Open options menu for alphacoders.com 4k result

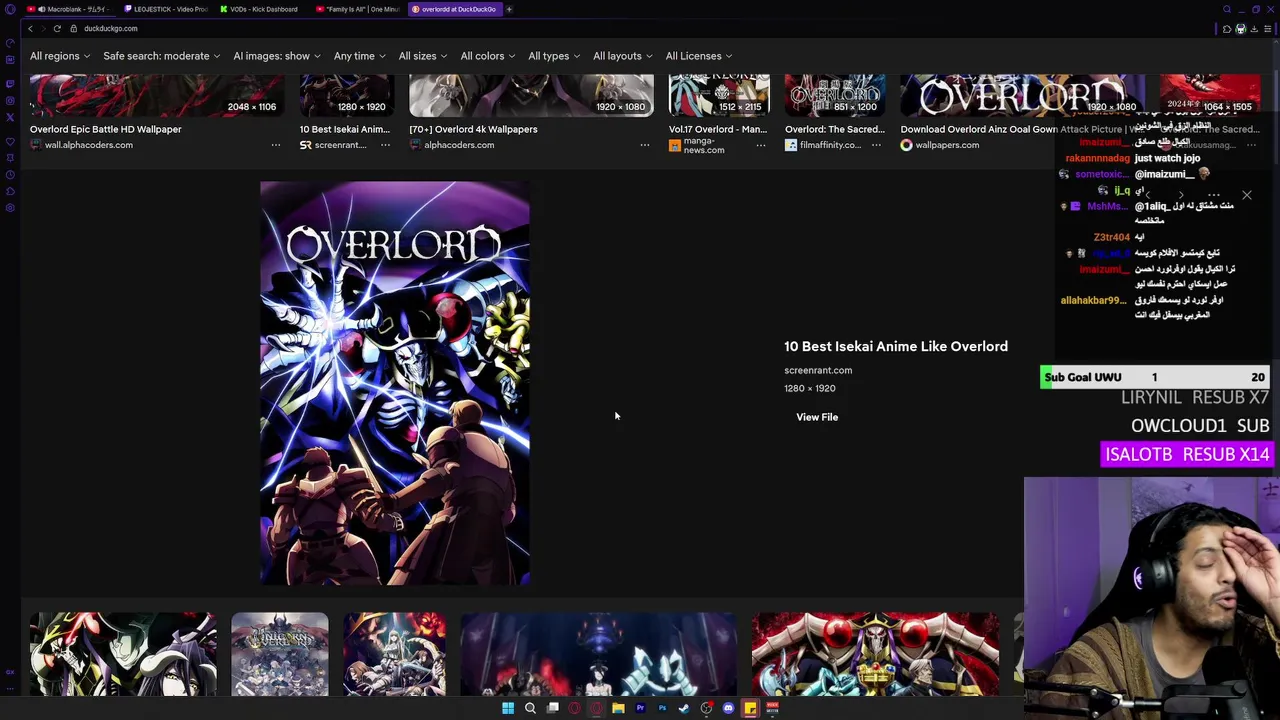645,145
